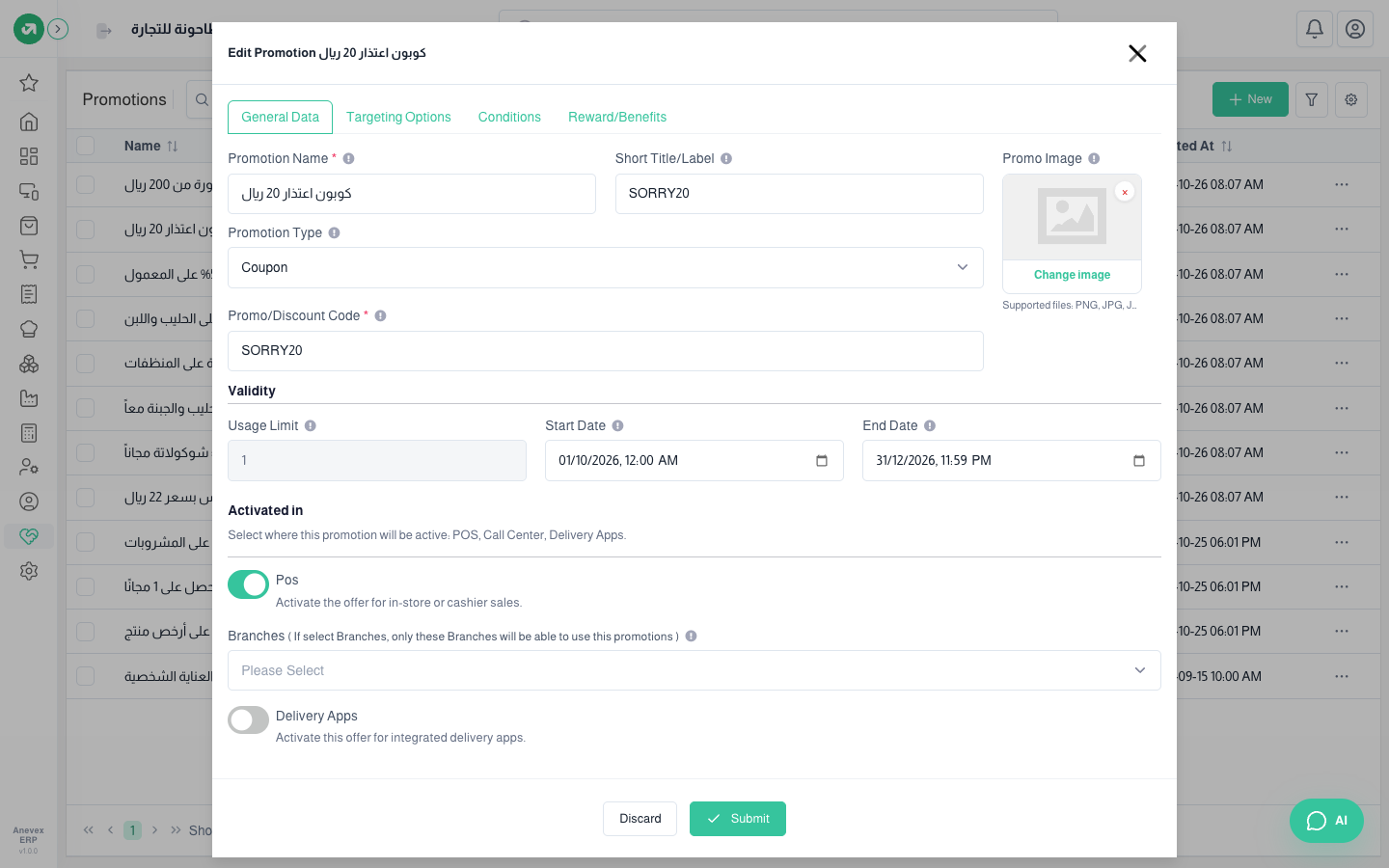Open table settings gear icon

(x=1351, y=99)
